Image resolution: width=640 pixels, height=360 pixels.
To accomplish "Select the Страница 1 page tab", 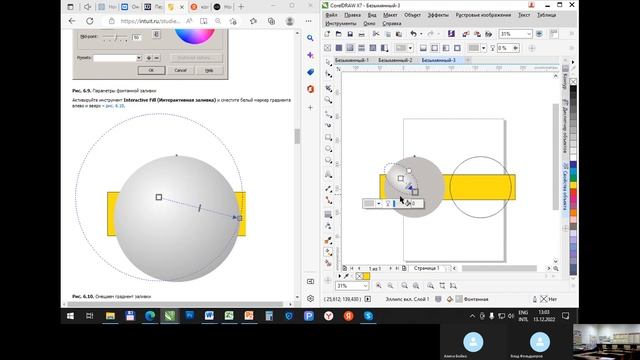I will coord(427,268).
